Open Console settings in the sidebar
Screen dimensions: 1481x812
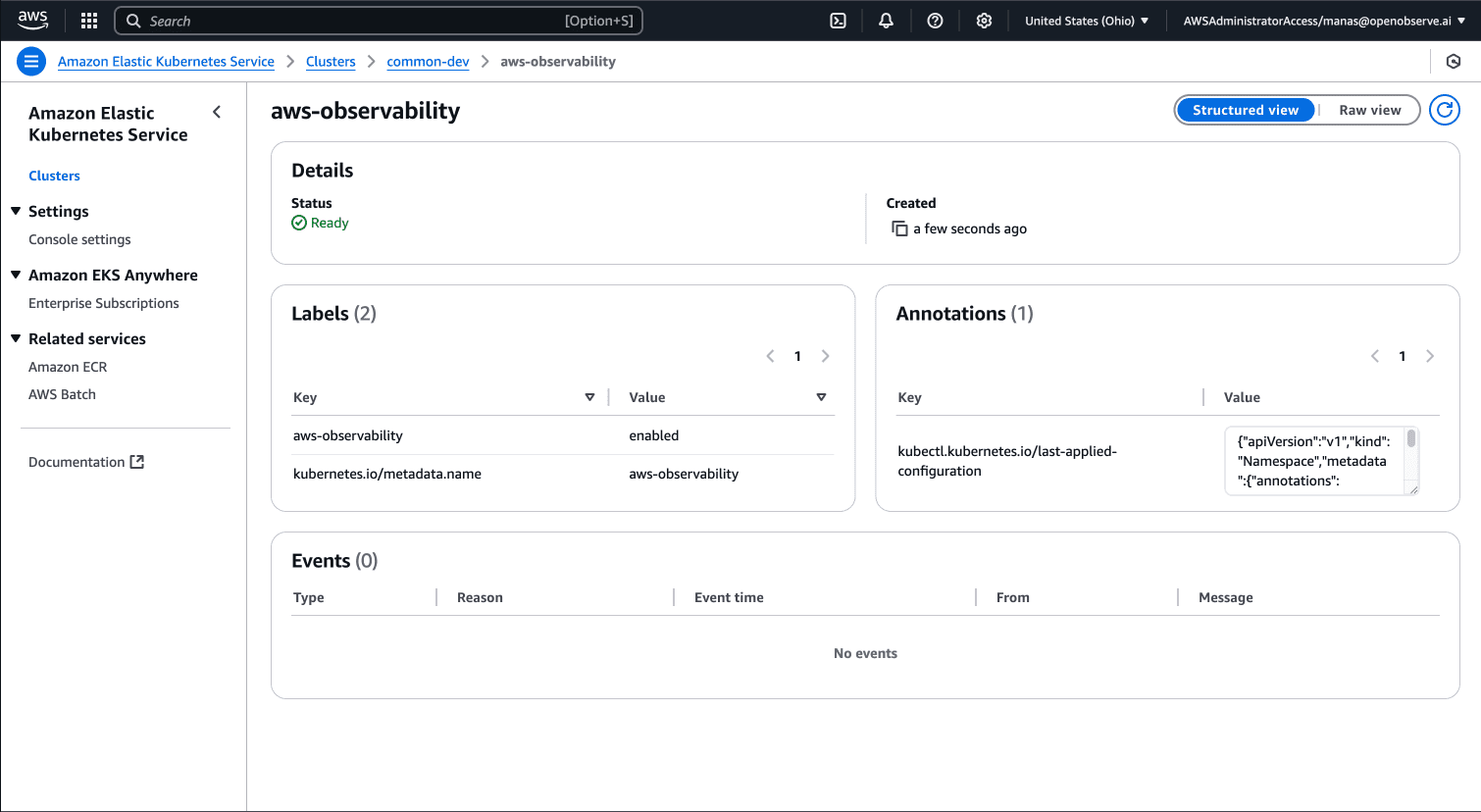pyautogui.click(x=79, y=239)
